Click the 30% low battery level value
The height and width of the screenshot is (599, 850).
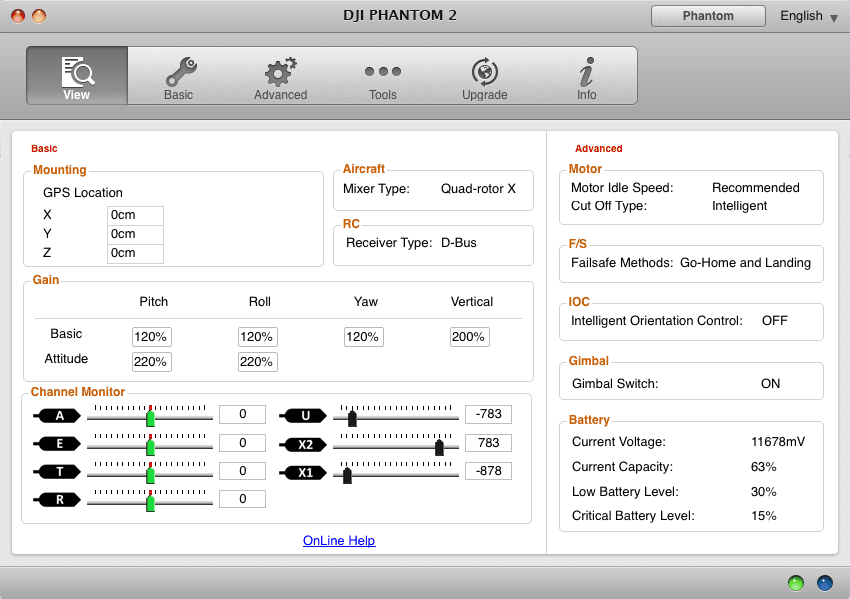click(x=764, y=492)
